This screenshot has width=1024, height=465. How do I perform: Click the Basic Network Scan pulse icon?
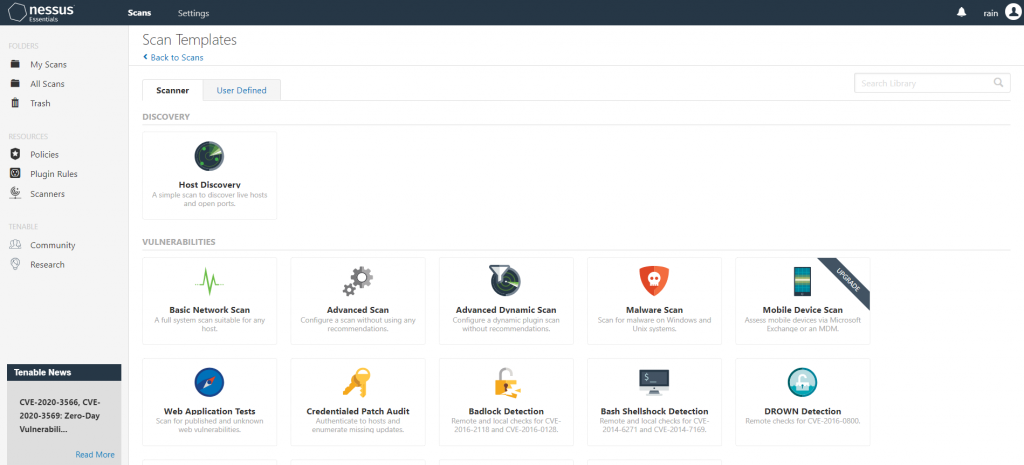coord(209,281)
